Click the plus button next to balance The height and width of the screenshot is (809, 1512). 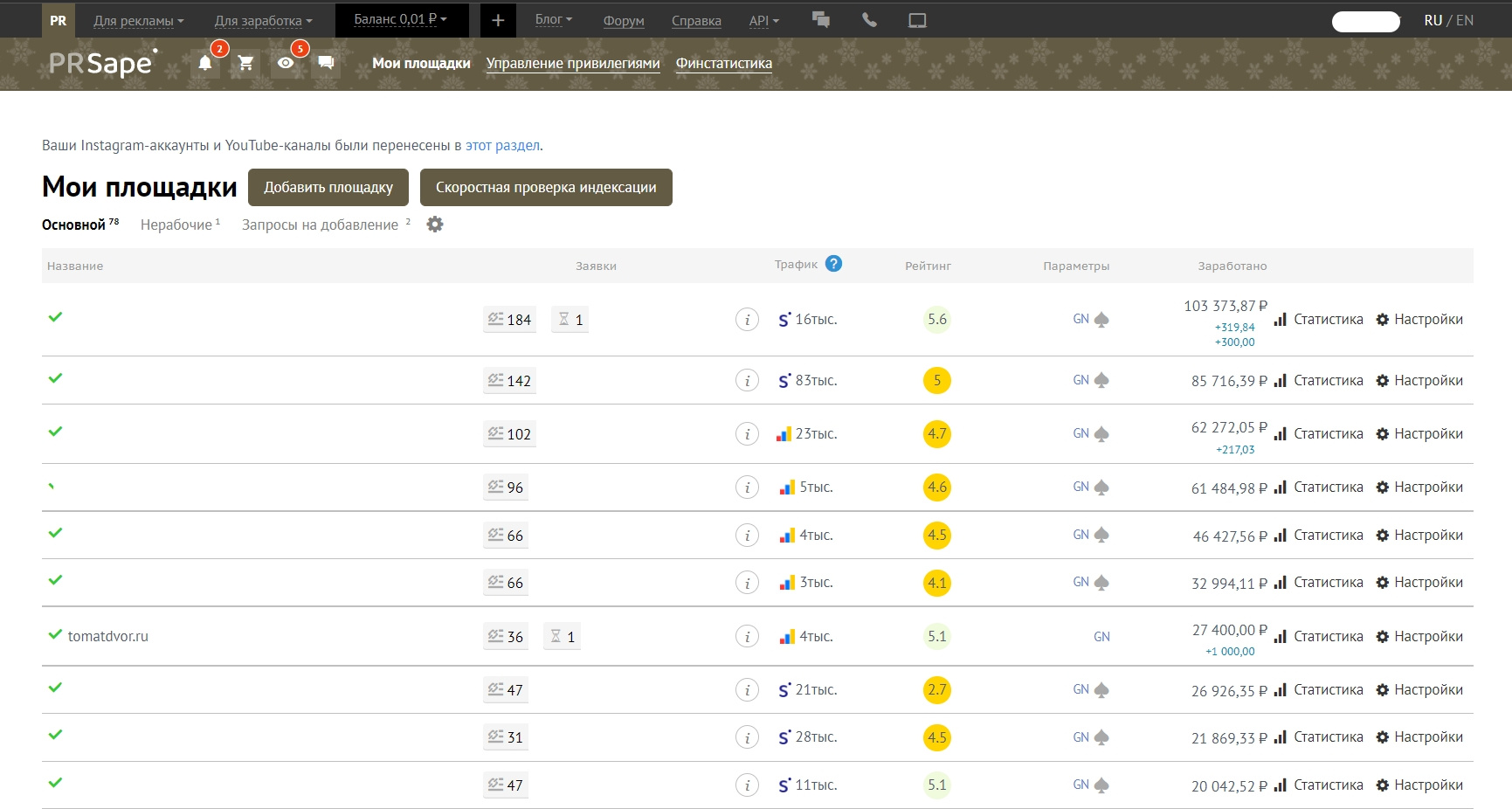click(498, 20)
